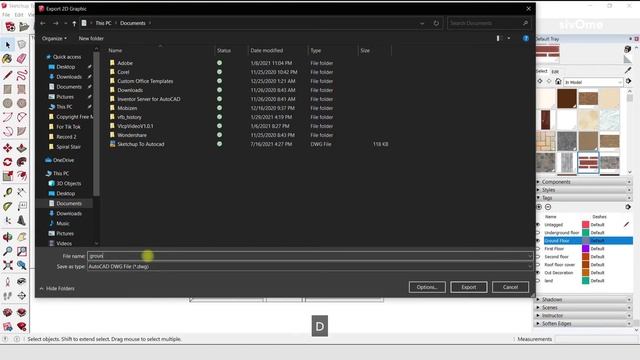640x360 pixels.
Task: Select the Protractor tool
Action: tap(7, 207)
